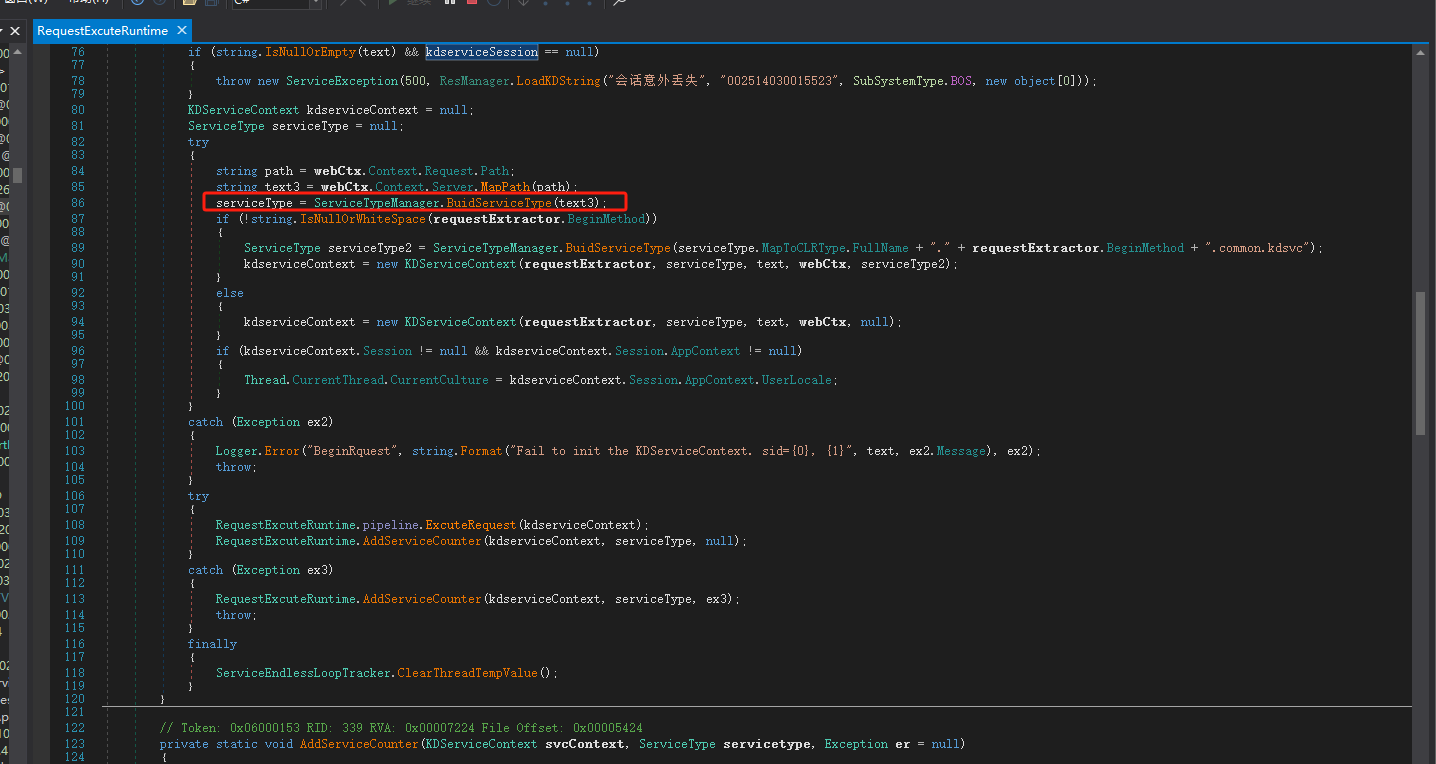Click Format on line 103
The height and width of the screenshot is (764, 1436).
coord(481,451)
